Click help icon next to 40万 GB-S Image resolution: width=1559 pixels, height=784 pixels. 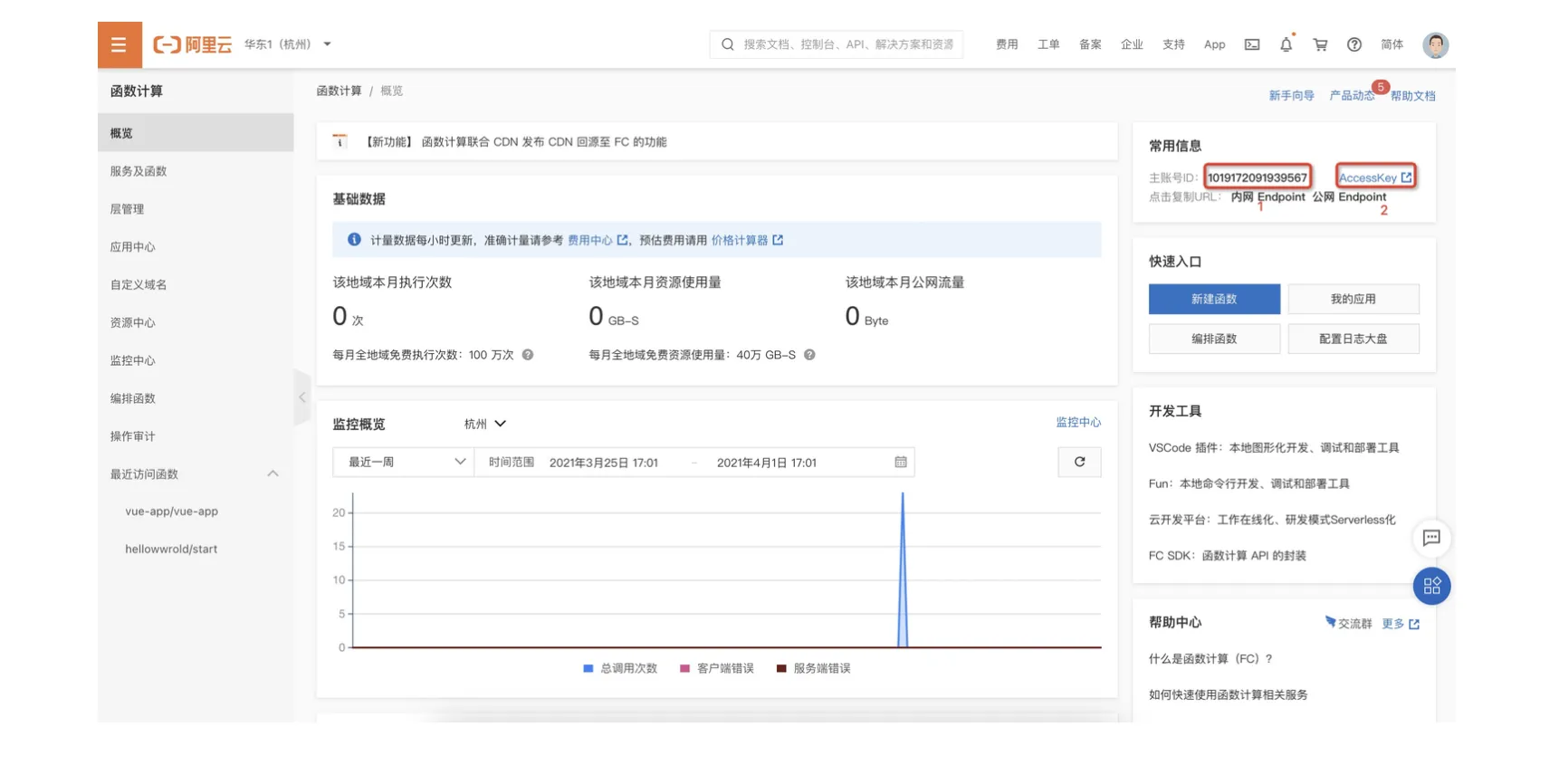pos(809,355)
